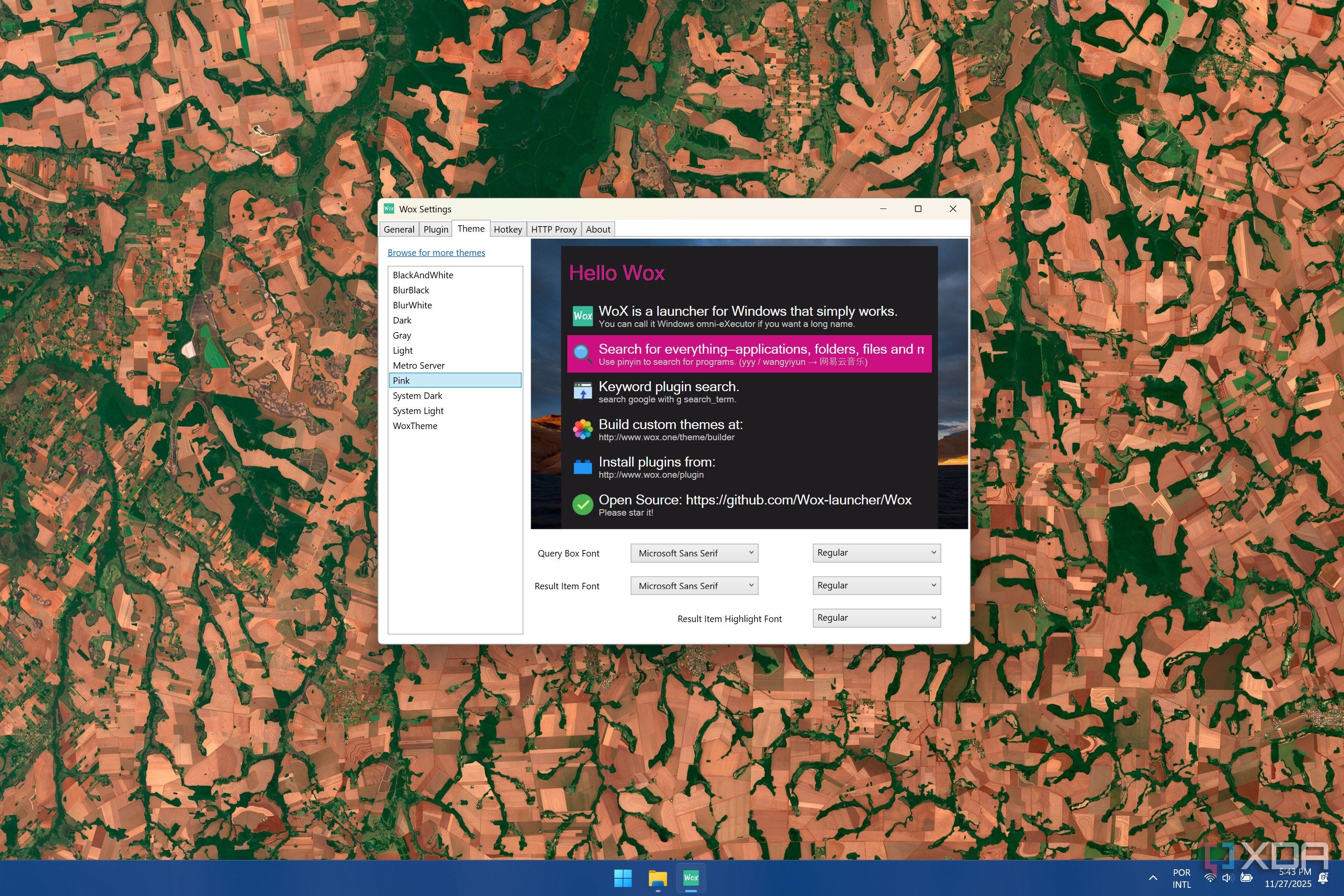Select the Dark theme

455,320
